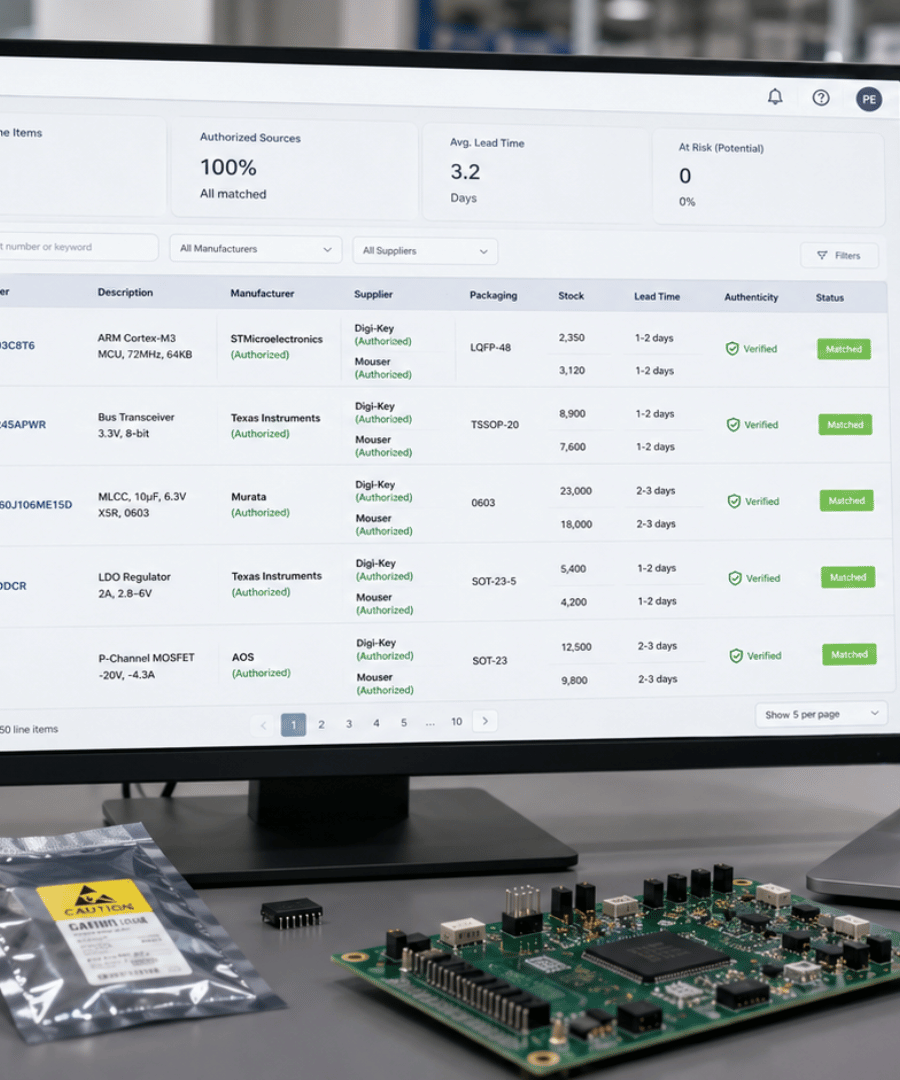Go to page 5 in pagination

point(404,723)
